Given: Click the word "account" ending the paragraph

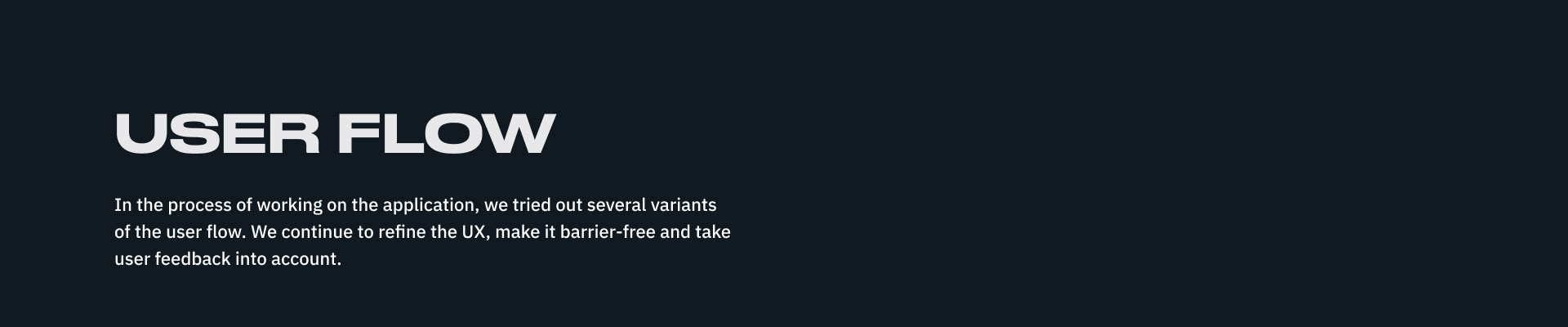Looking at the screenshot, I should (x=305, y=259).
